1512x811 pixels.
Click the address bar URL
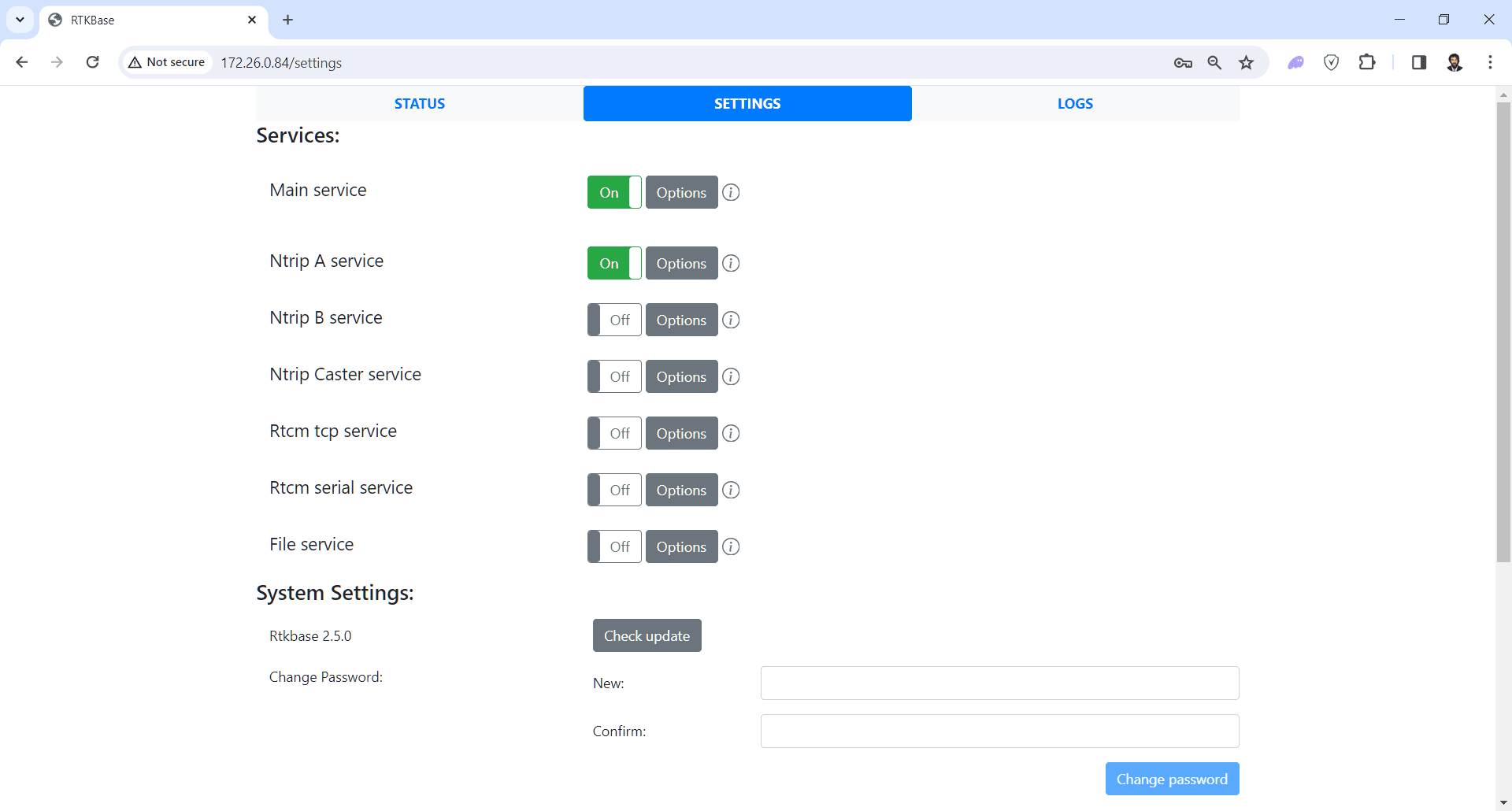(x=281, y=63)
